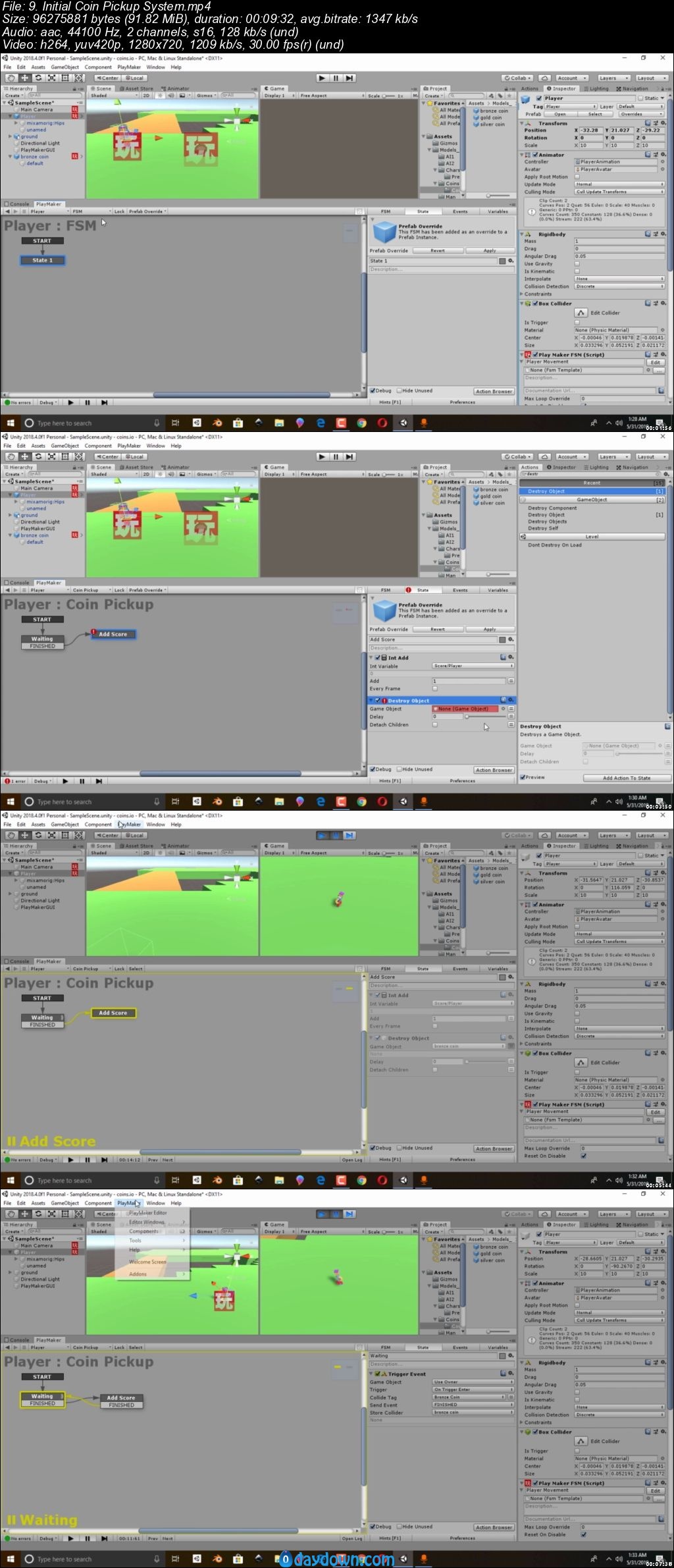Click the Unity Pause button in the 00:05:44 frame
Screen dimensions: 674x1568
pyautogui.click(x=336, y=835)
